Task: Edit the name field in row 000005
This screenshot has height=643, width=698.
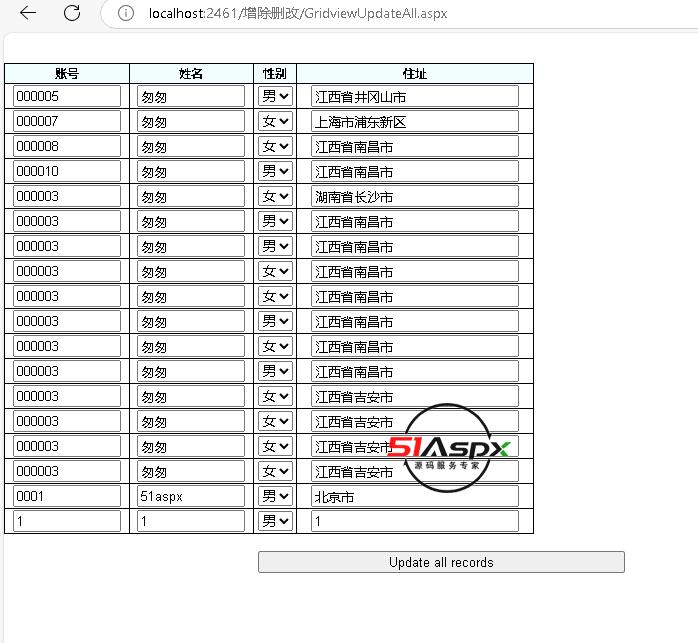Action: click(x=191, y=96)
